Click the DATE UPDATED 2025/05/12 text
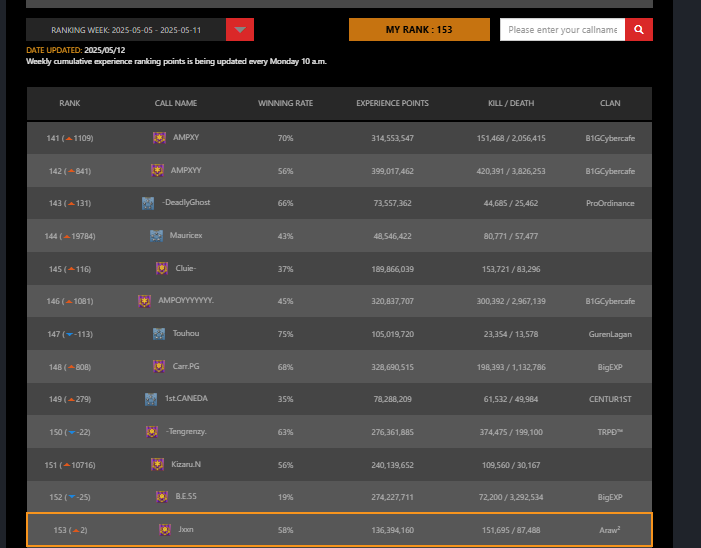The height and width of the screenshot is (548, 701). [76, 50]
